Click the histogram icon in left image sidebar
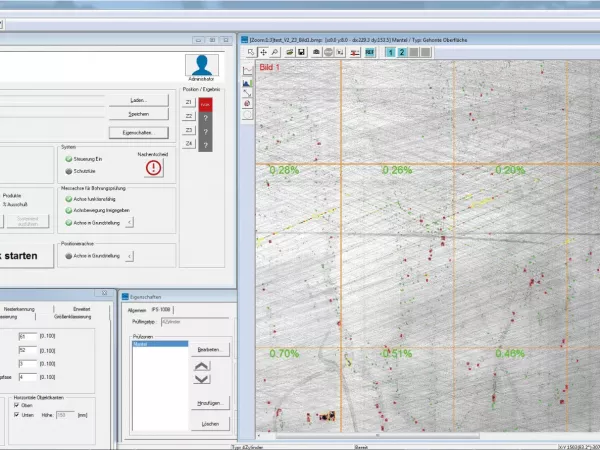Screen dimensions: 600x450 248,81
